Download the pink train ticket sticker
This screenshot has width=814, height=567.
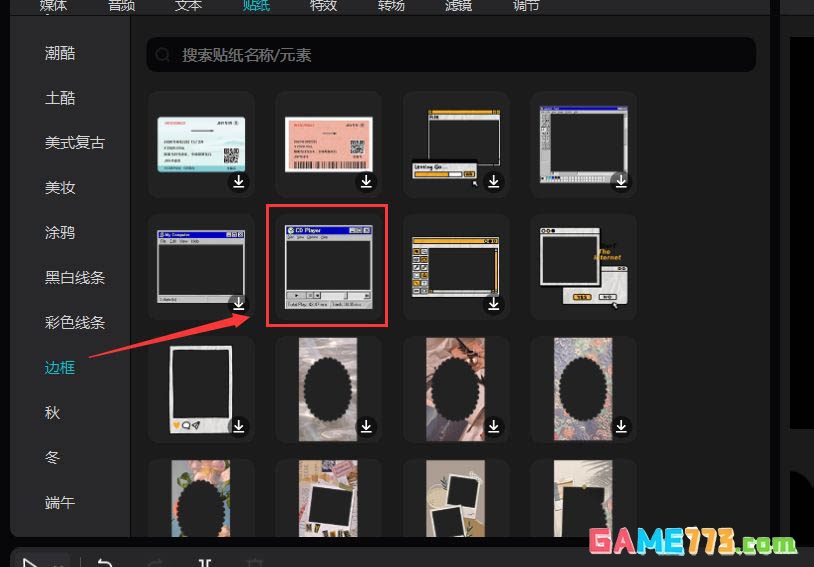coord(367,181)
